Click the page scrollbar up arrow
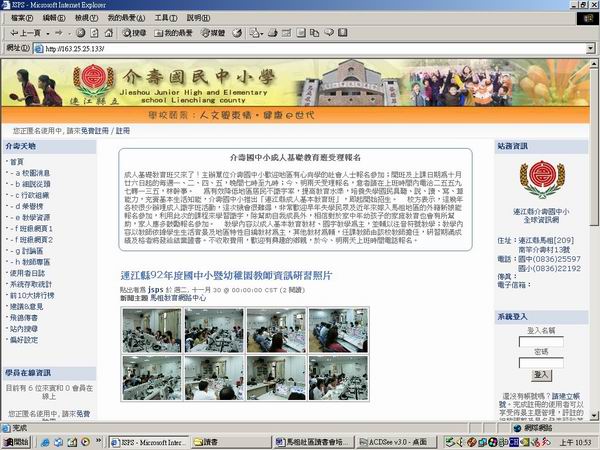Screen dimensions: 600x450 tap(594, 64)
